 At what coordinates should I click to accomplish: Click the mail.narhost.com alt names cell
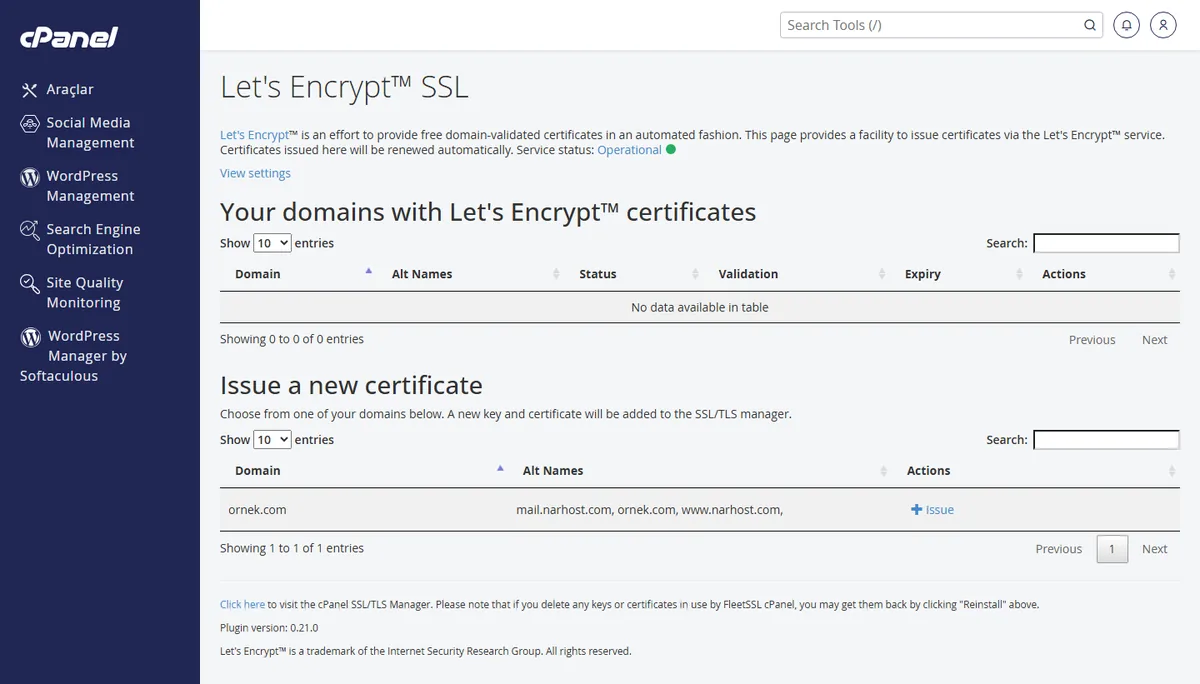coord(649,510)
